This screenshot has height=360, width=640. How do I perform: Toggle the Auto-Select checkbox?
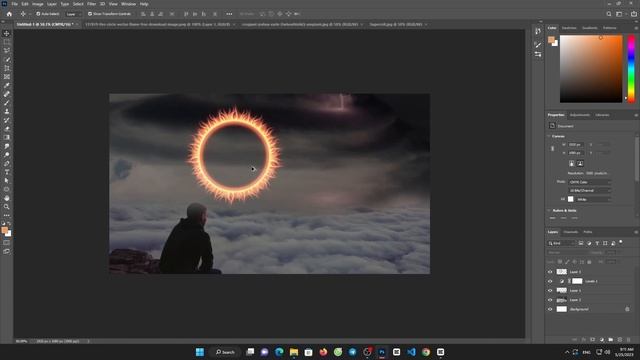click(38, 14)
